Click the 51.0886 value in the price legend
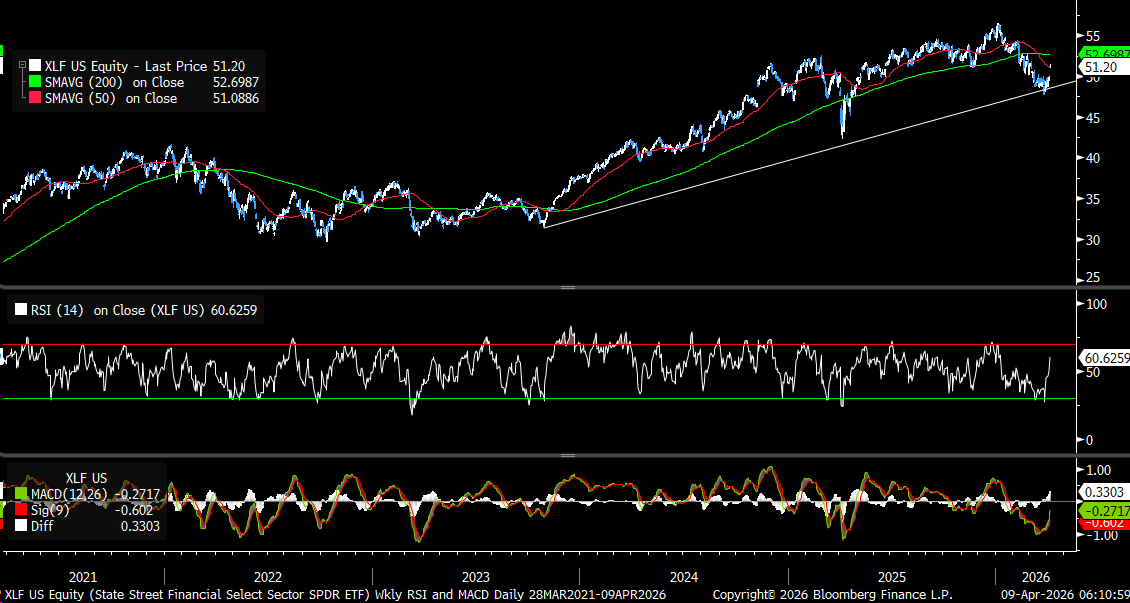 pos(236,98)
